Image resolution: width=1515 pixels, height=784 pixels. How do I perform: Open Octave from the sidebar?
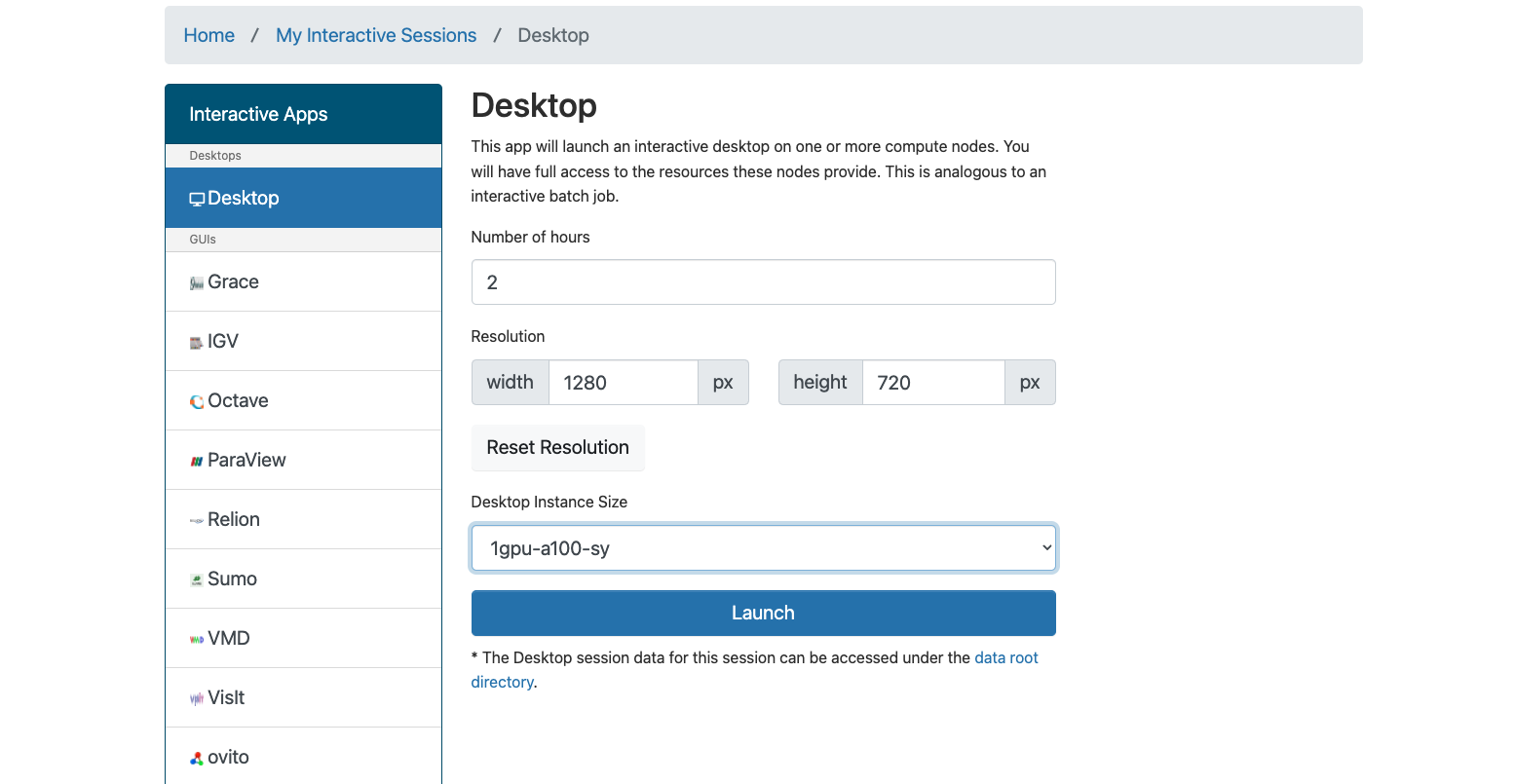pos(303,400)
